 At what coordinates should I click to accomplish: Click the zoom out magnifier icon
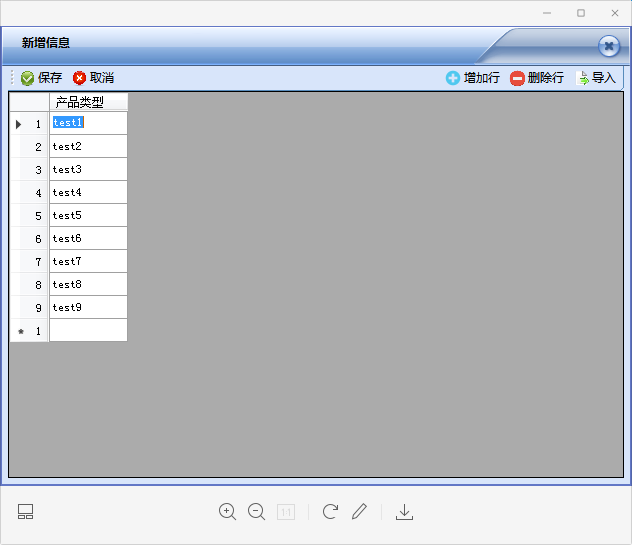pos(256,512)
